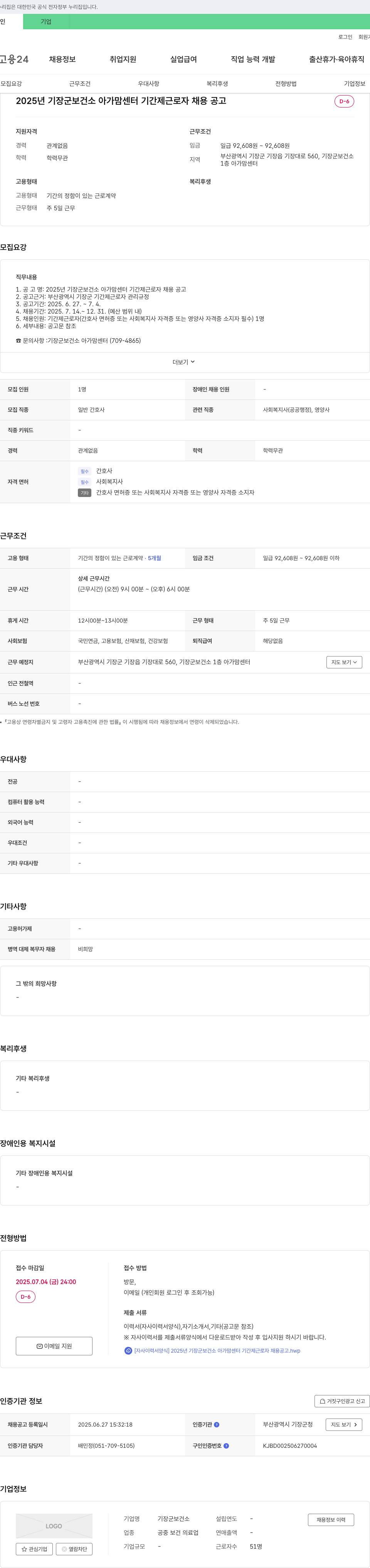370x1568 pixels.
Task: Expand 더보기 to show full job description
Action: pyautogui.click(x=184, y=362)
